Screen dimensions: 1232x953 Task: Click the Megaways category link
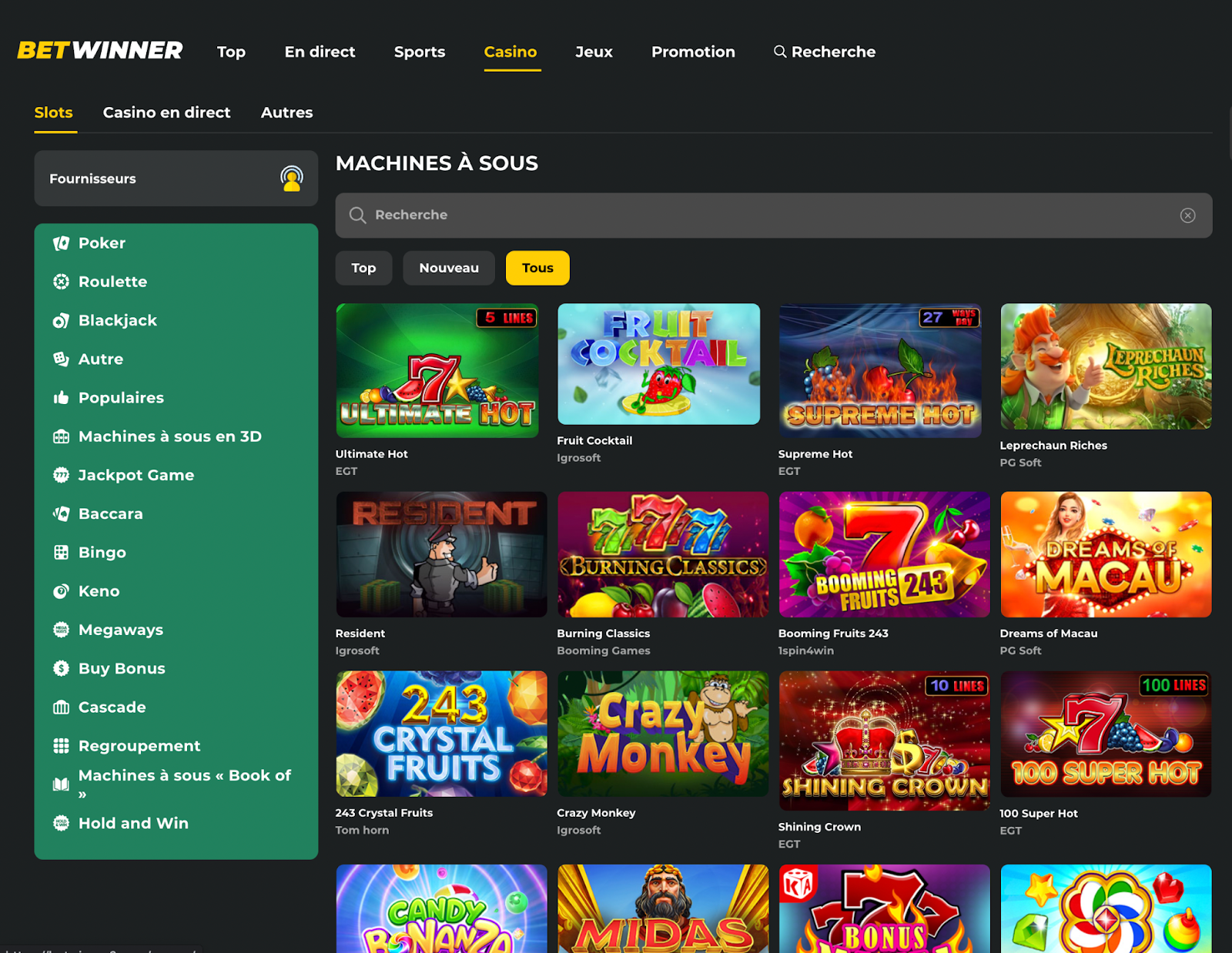tap(121, 630)
